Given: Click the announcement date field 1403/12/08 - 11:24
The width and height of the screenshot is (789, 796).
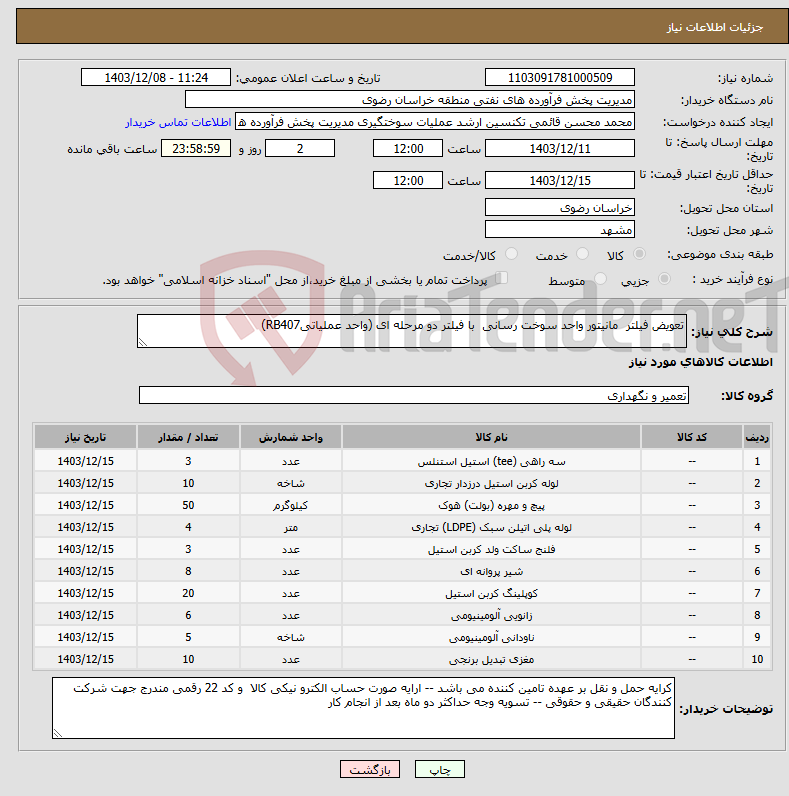Looking at the screenshot, I should [156, 78].
